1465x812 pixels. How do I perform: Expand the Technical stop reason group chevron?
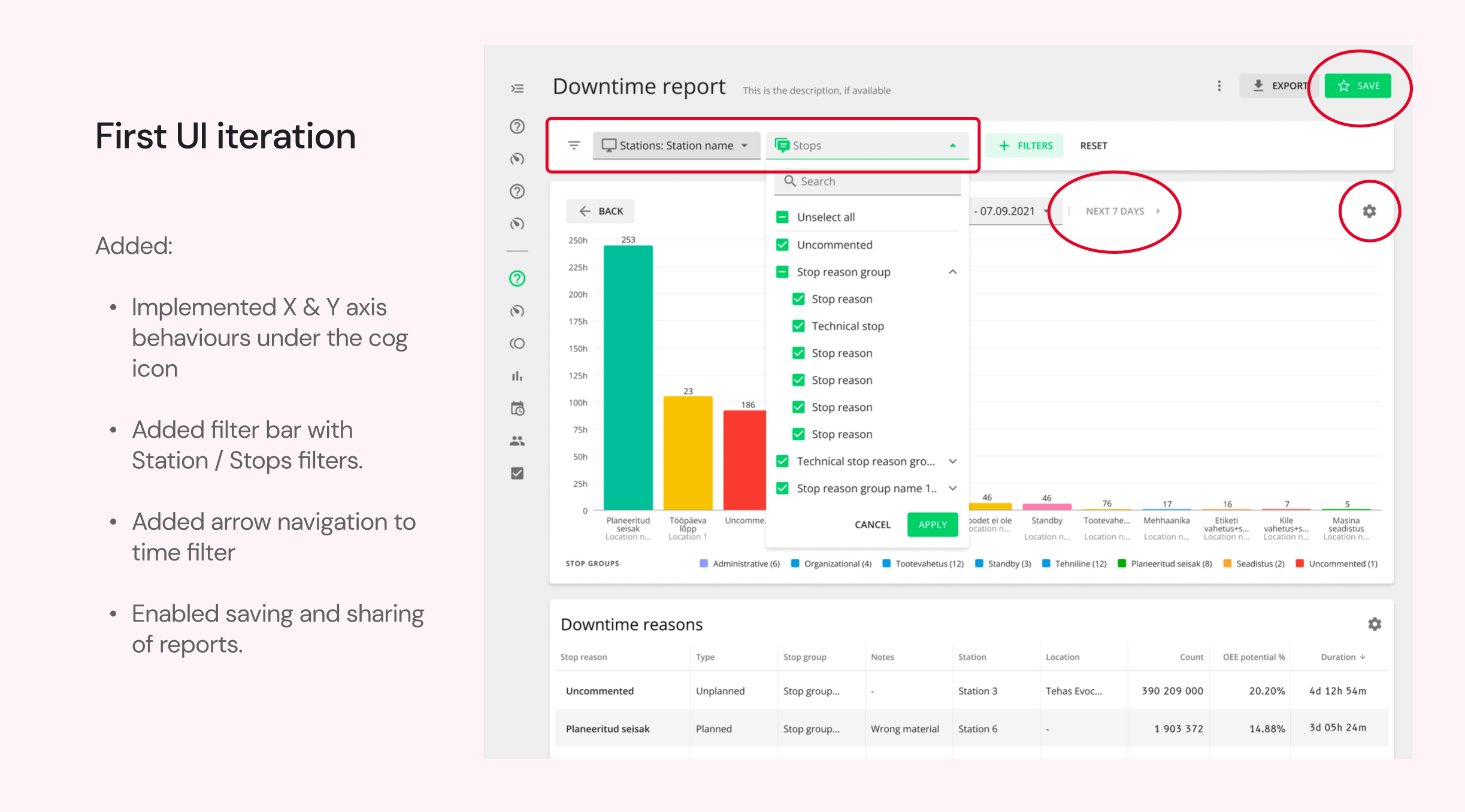tap(952, 461)
